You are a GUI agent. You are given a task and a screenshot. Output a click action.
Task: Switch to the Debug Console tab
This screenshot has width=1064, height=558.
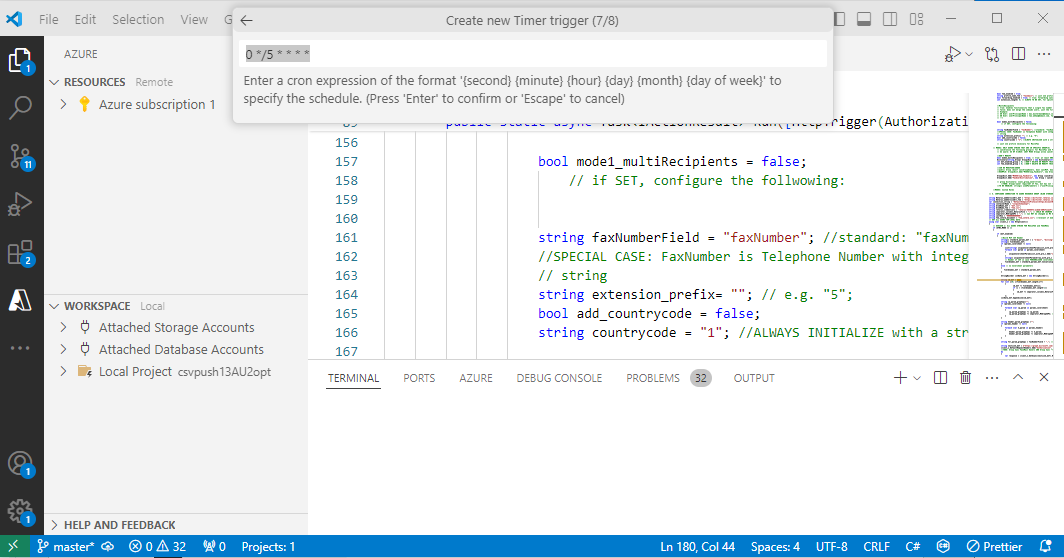pos(559,378)
